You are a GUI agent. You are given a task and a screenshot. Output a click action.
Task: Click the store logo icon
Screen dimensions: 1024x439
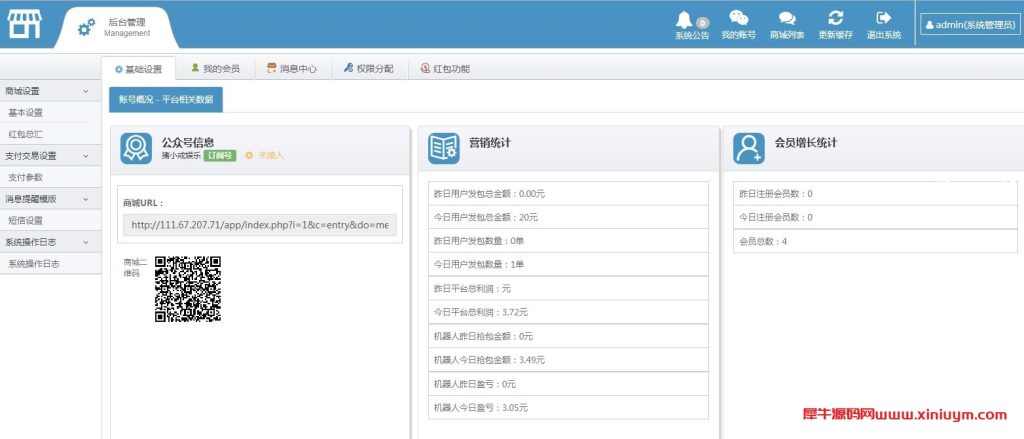[25, 24]
